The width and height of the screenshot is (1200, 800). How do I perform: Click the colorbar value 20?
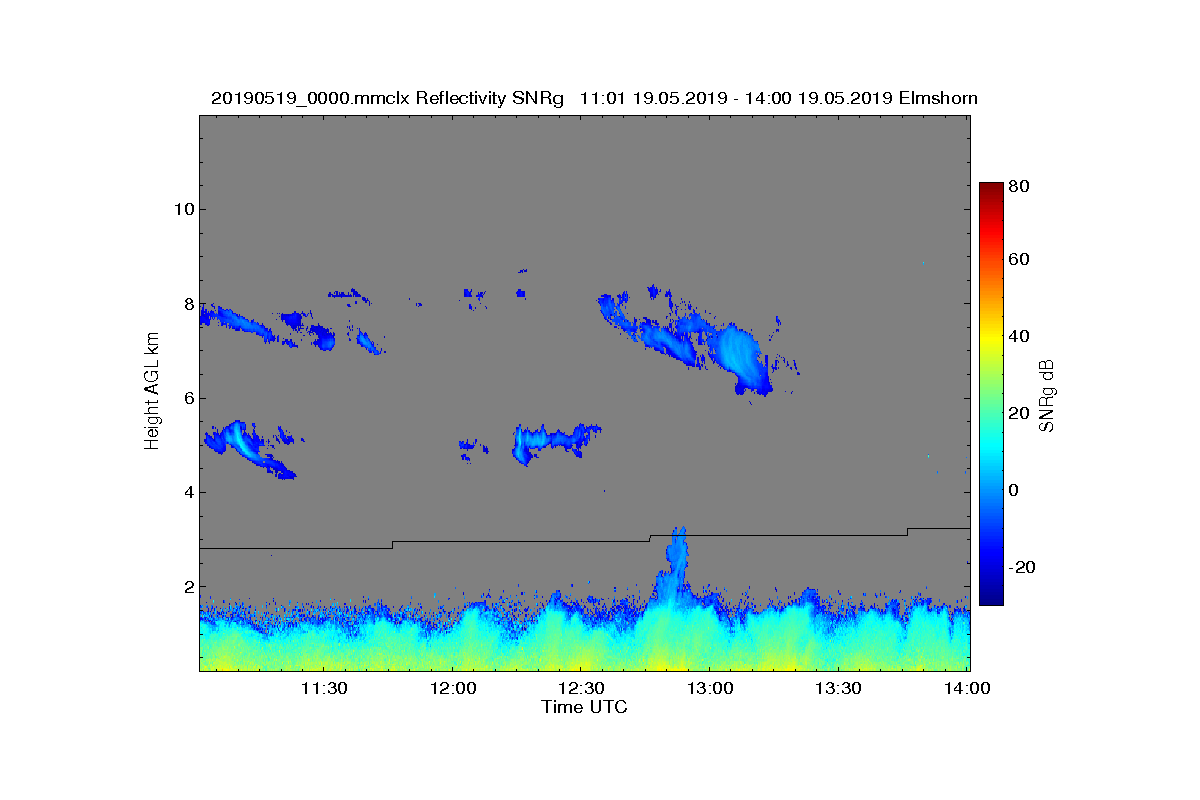(1021, 413)
